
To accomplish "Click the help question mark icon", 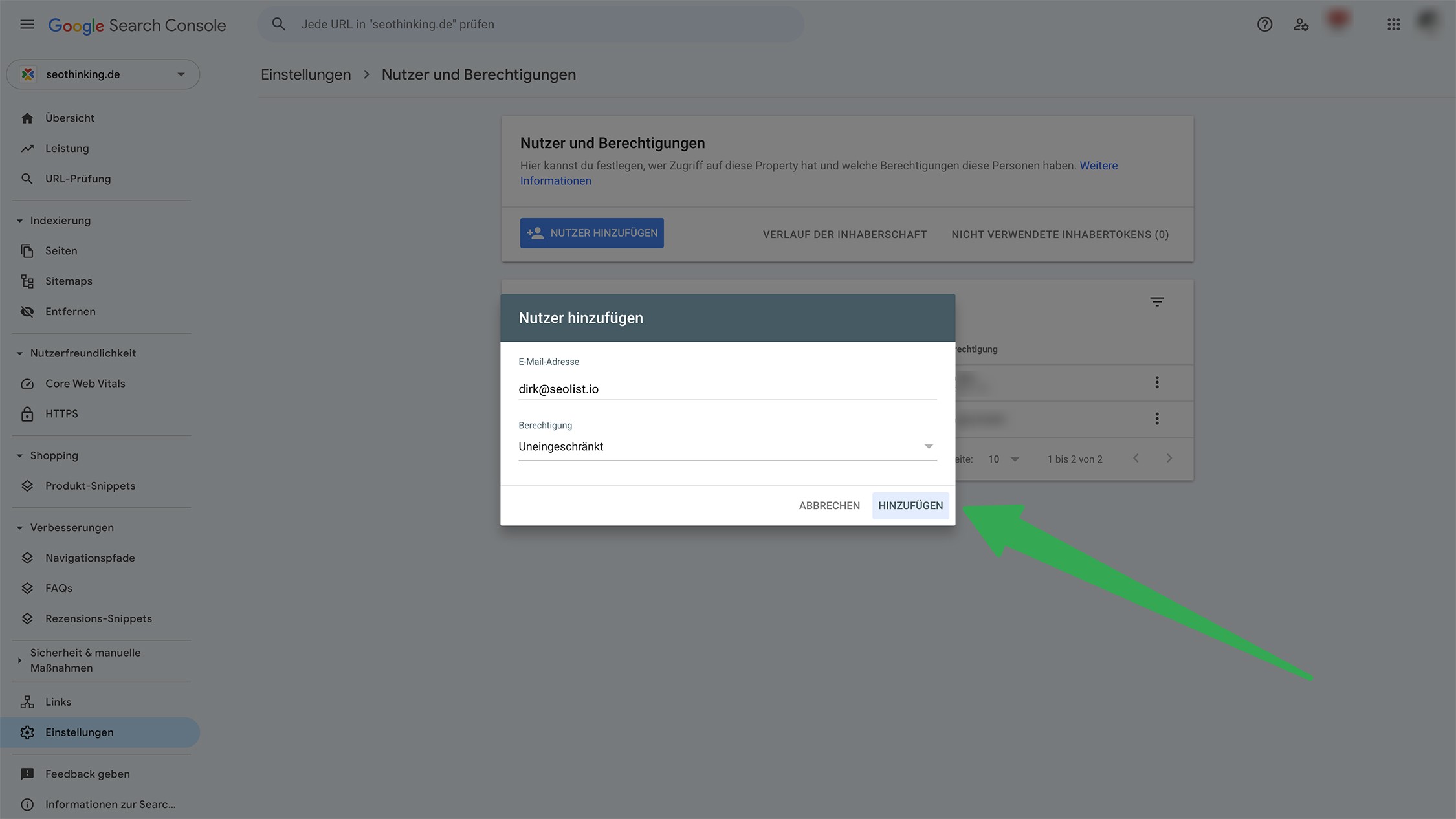I will (1264, 25).
